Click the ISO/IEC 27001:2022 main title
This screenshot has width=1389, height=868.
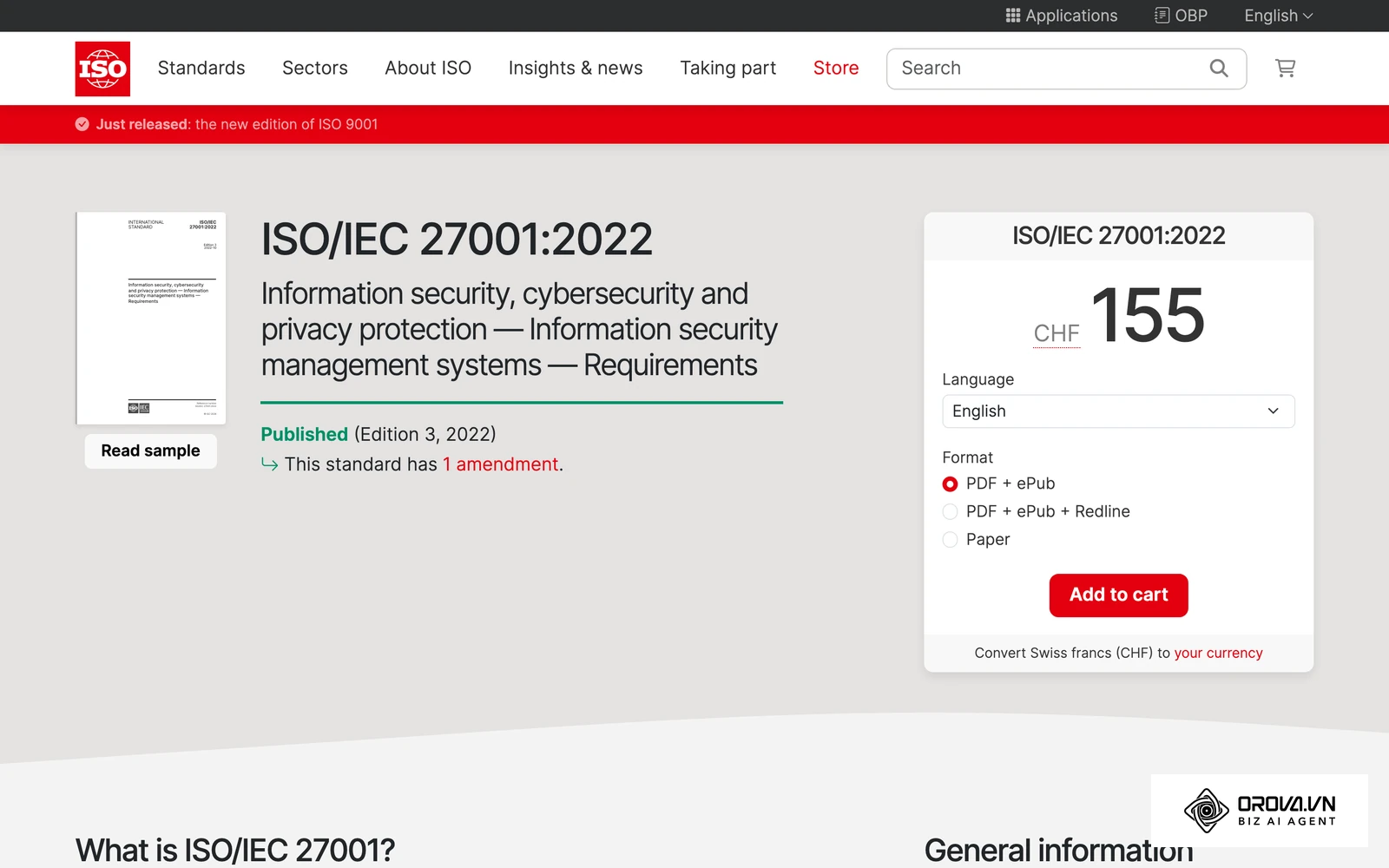[457, 240]
